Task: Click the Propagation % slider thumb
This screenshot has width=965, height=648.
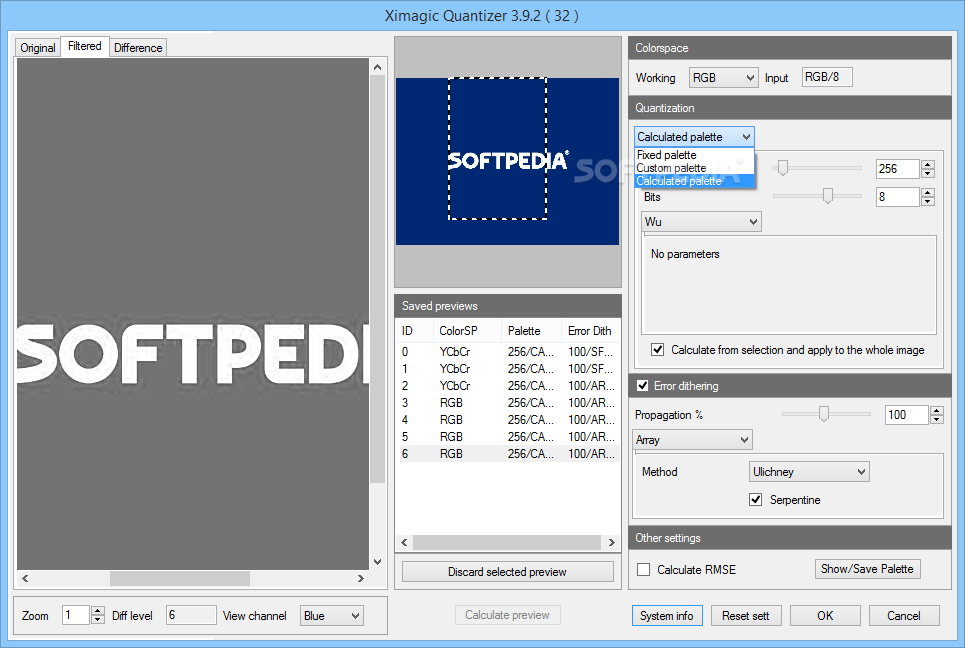Action: click(823, 414)
